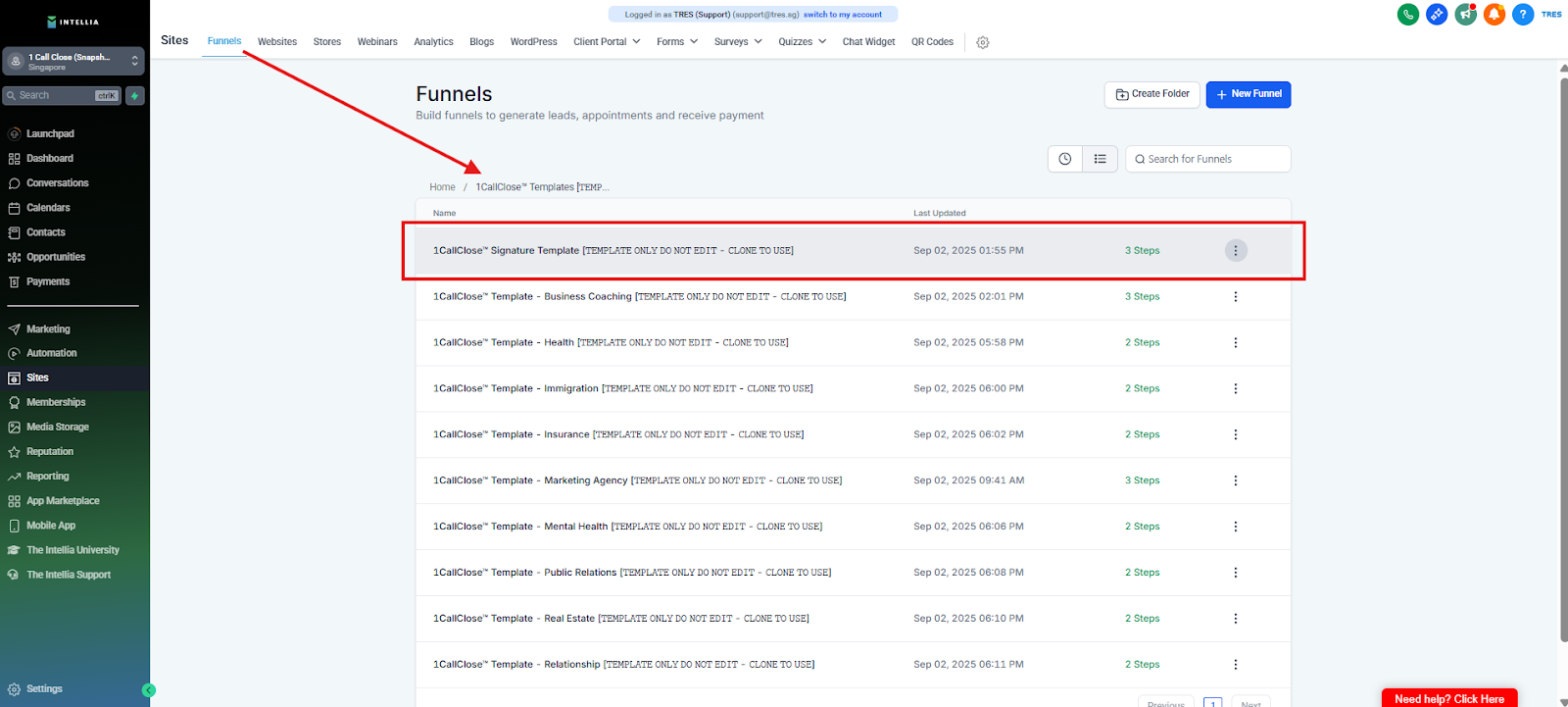
Task: Open the orange notifications bell
Action: pos(1494,15)
